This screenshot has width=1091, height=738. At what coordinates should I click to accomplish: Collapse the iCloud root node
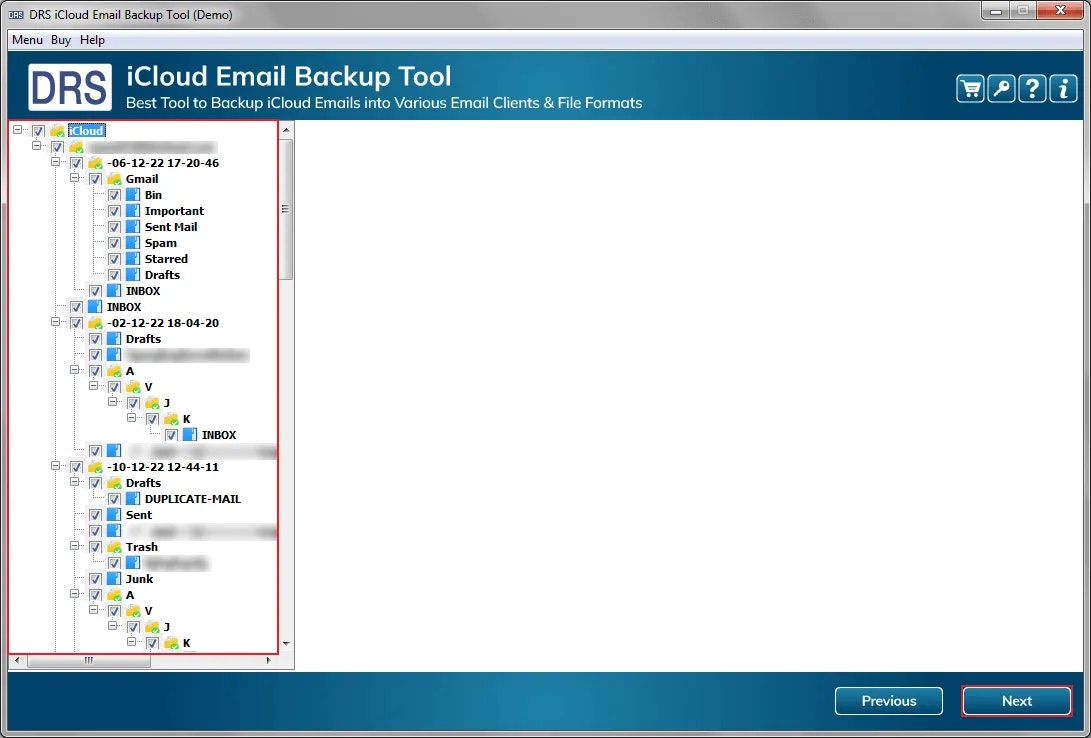pyautogui.click(x=18, y=130)
